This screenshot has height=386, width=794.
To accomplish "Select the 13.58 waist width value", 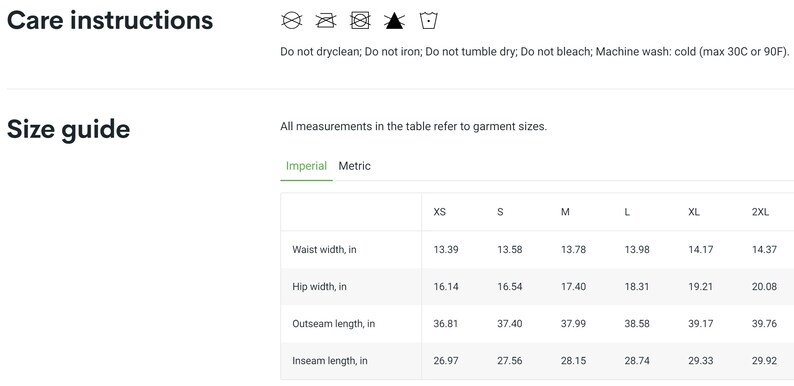I will point(509,250).
